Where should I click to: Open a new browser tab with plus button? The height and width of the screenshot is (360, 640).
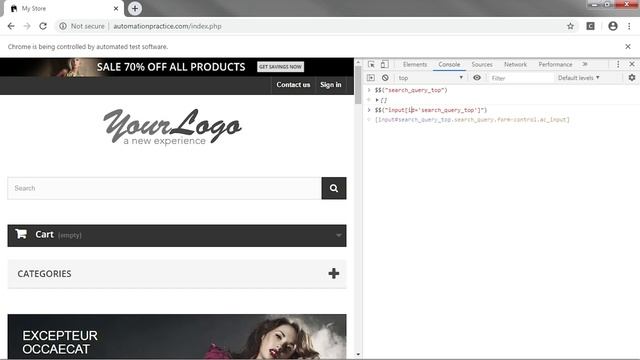point(135,9)
